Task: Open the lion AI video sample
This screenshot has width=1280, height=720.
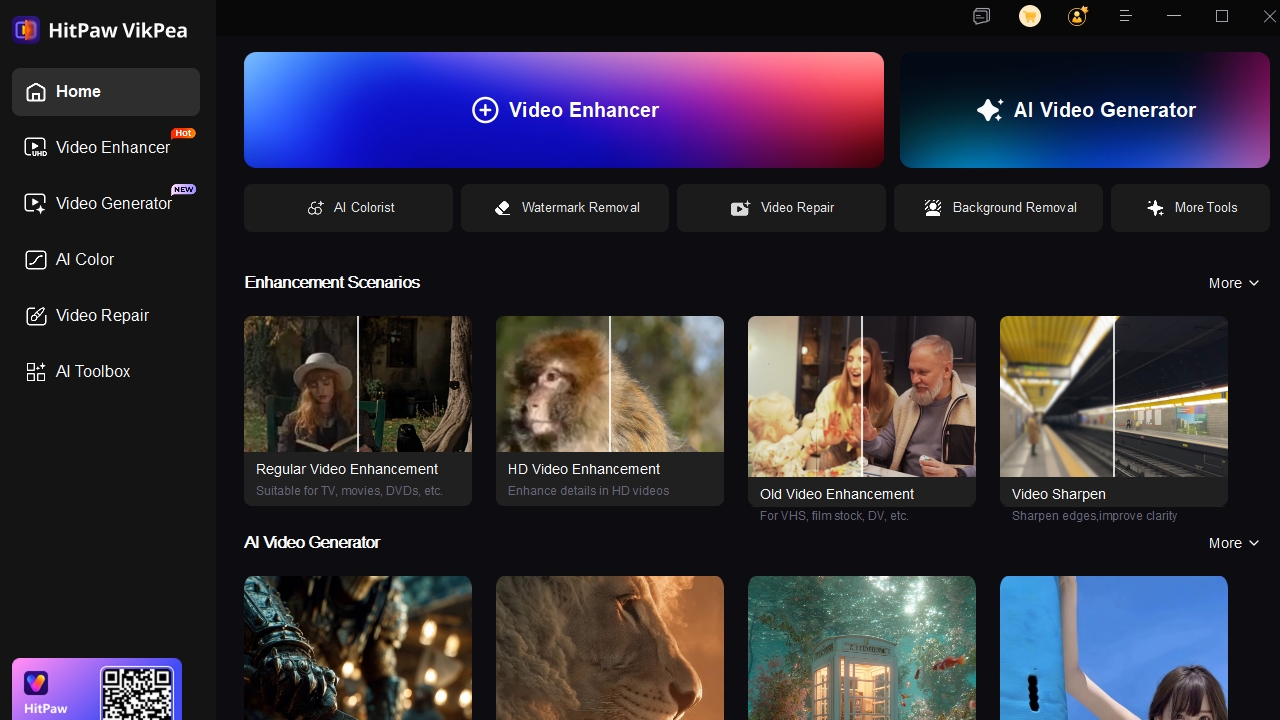Action: 610,648
